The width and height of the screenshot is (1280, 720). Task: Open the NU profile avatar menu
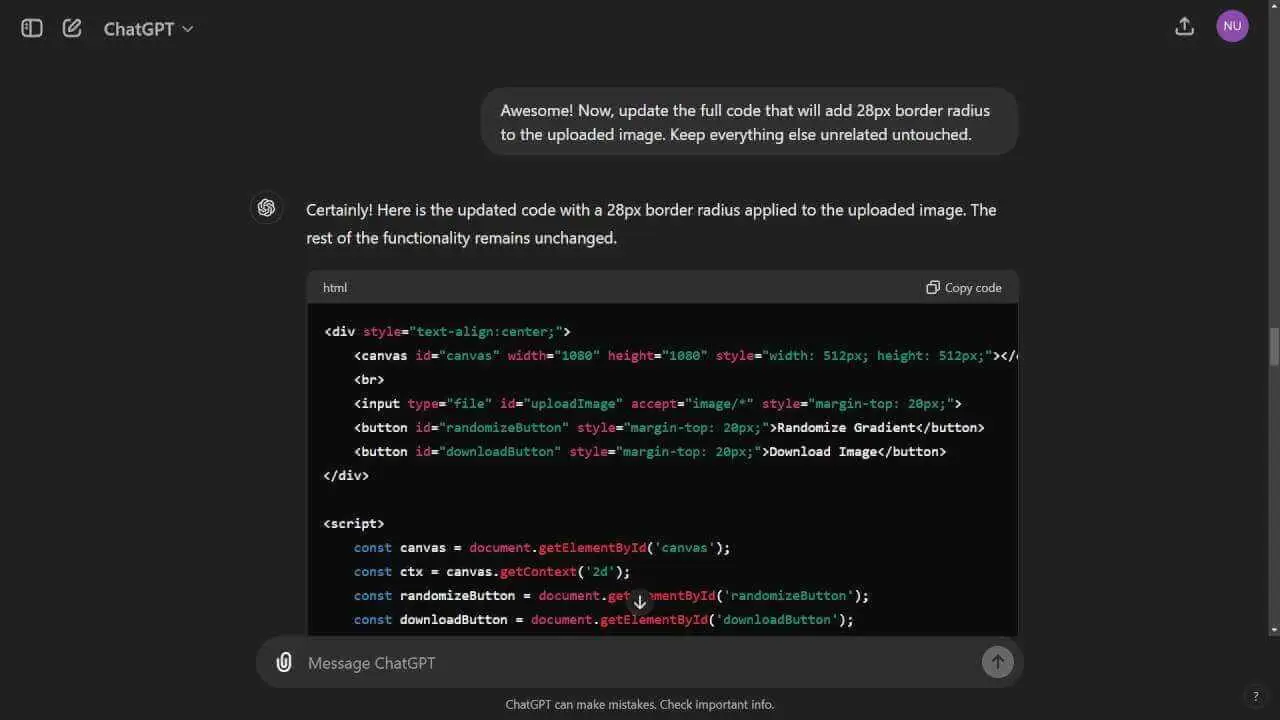pos(1232,27)
